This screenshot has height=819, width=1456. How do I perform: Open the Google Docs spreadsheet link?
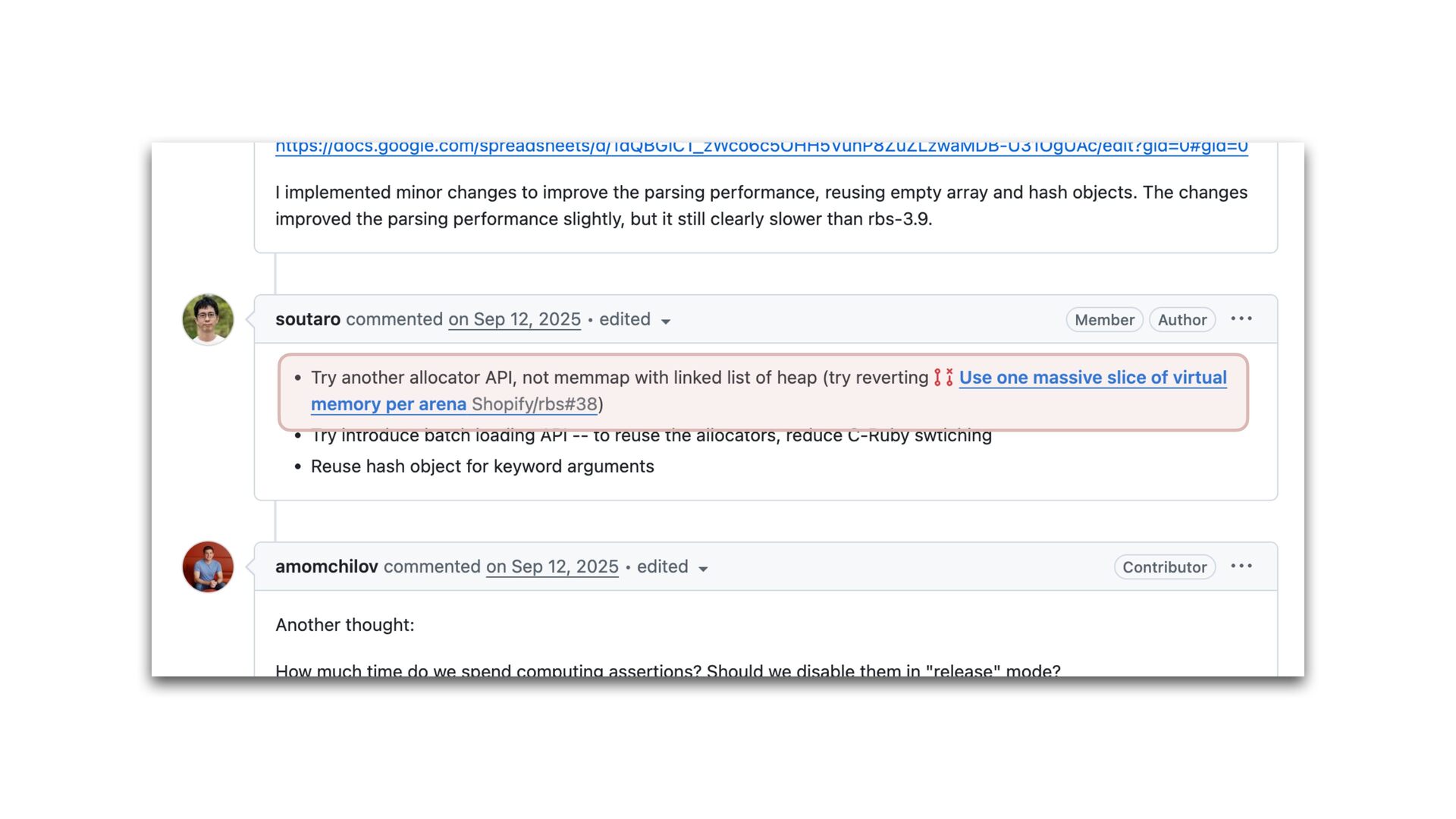point(761,147)
